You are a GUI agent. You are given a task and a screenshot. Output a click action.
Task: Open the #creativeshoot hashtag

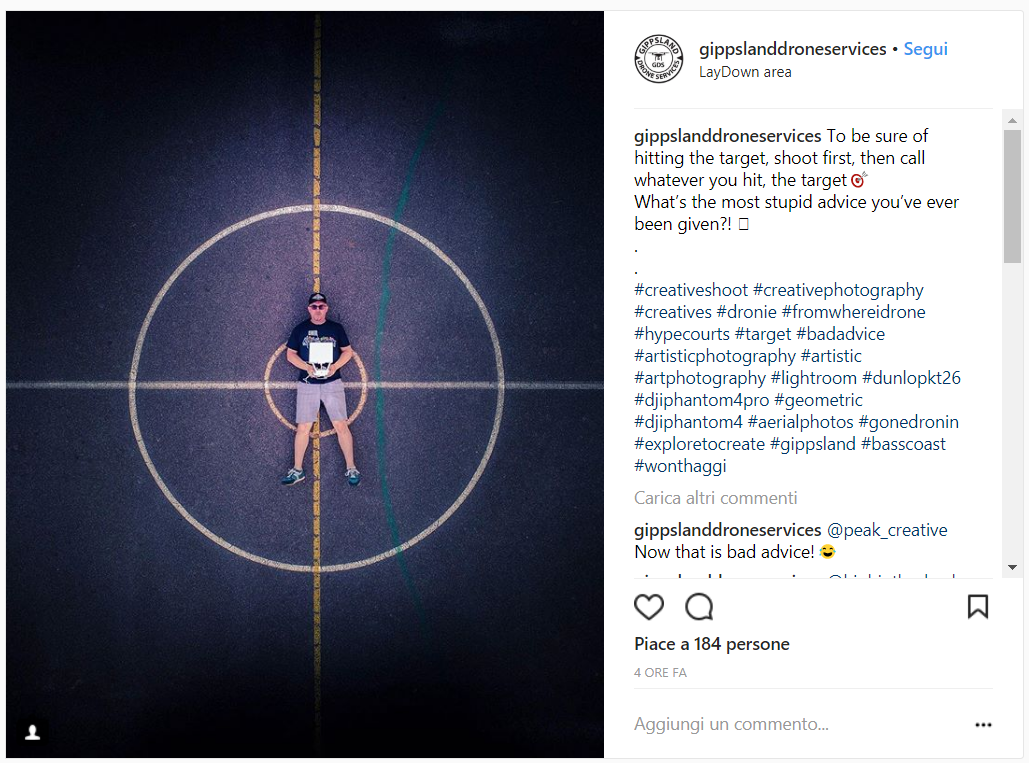pos(691,290)
